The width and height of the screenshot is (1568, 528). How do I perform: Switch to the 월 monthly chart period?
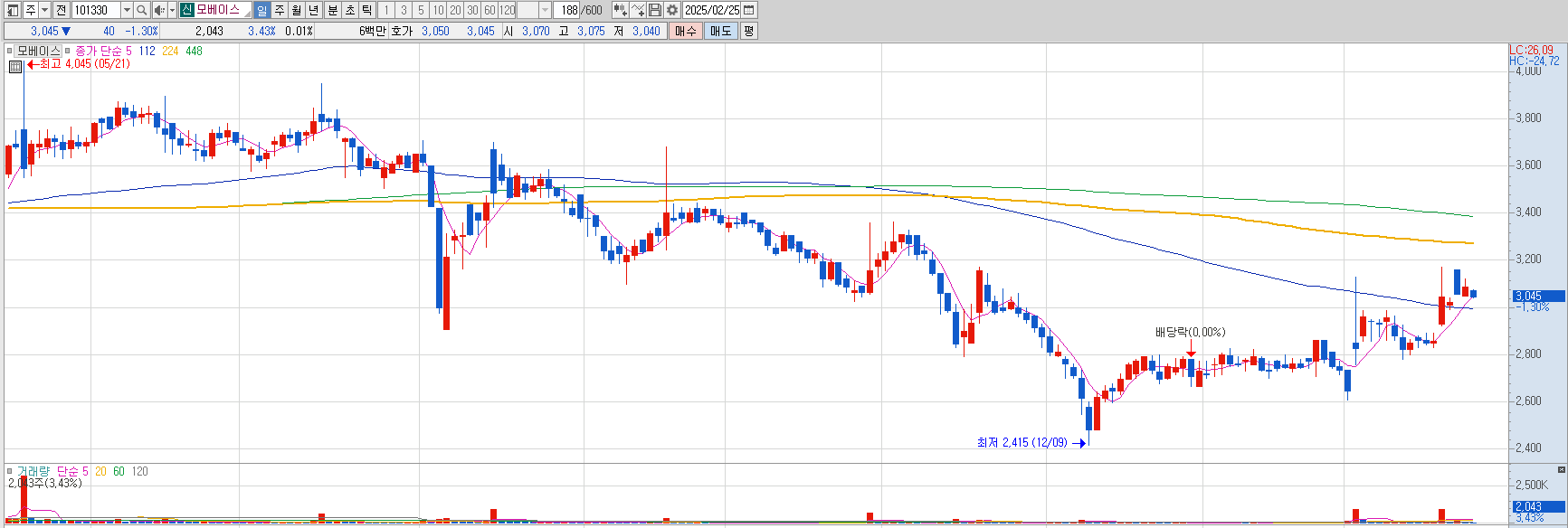pyautogui.click(x=296, y=10)
